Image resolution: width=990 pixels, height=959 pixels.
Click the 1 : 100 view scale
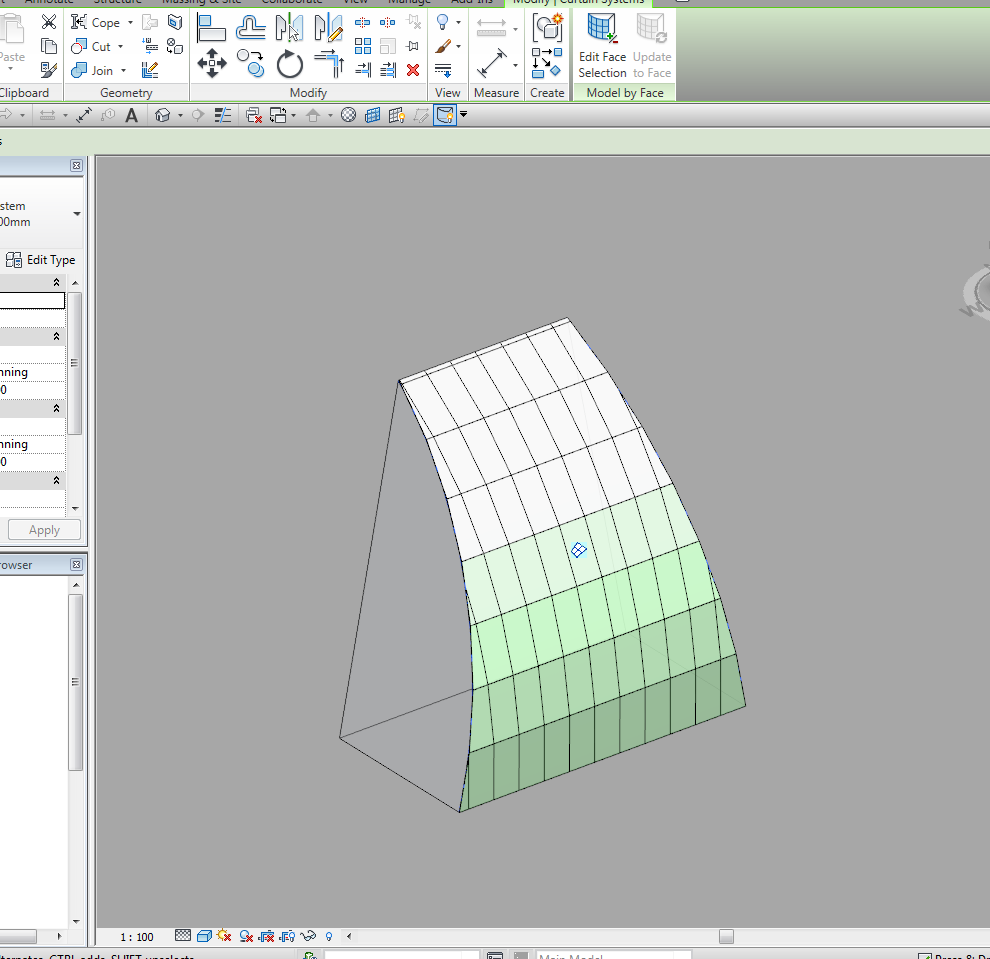click(x=137, y=937)
